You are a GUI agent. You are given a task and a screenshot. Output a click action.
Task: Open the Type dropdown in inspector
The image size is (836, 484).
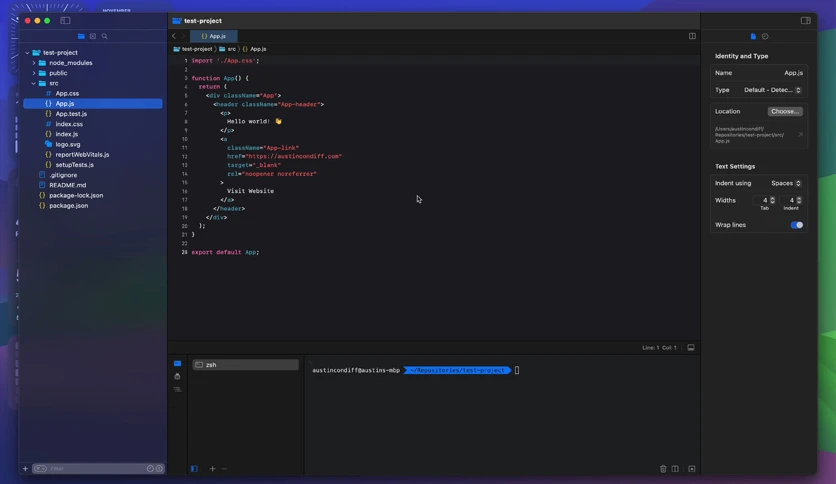pyautogui.click(x=773, y=90)
